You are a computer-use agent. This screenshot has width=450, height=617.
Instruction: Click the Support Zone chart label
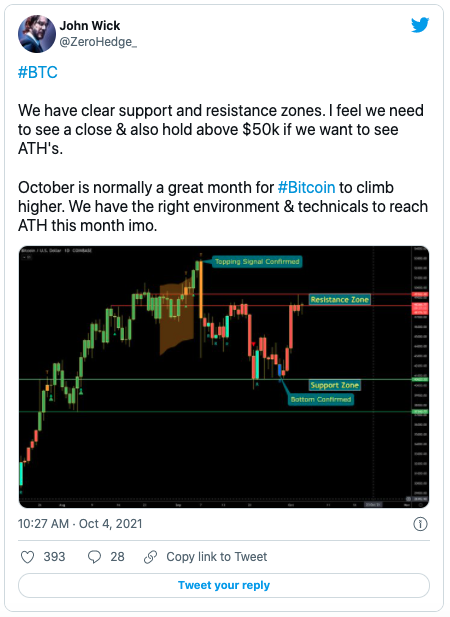[x=334, y=385]
